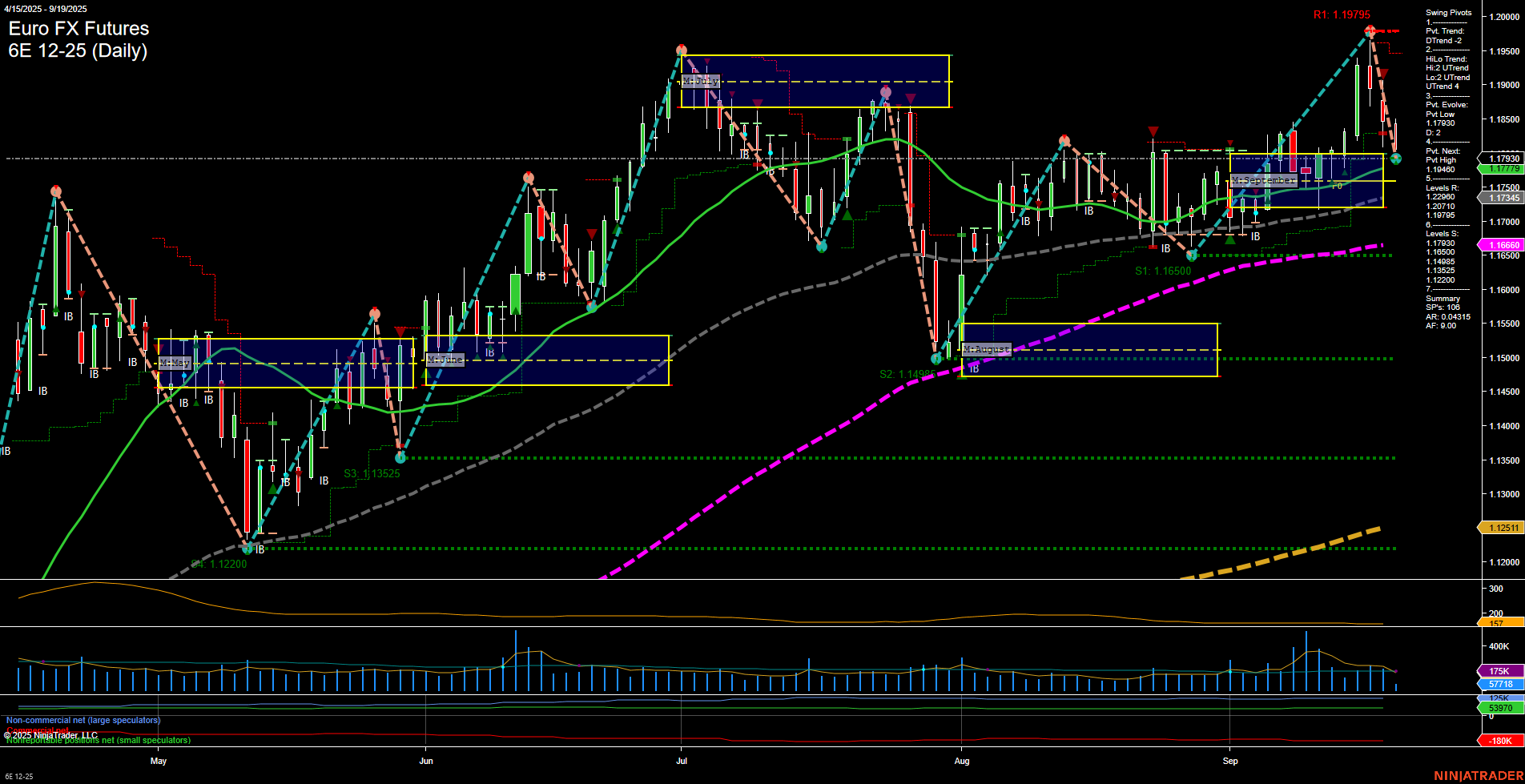Click the 'DTrend -2' value
Image resolution: width=1525 pixels, height=784 pixels.
[x=1443, y=41]
